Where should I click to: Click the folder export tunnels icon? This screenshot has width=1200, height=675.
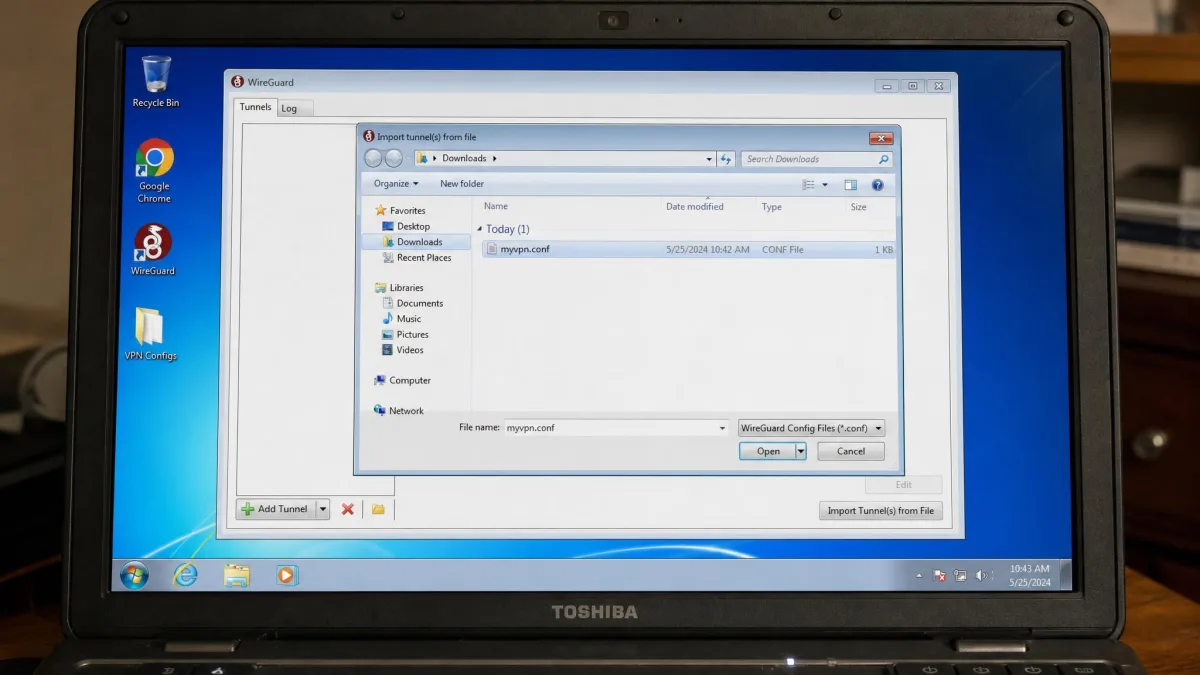tap(378, 509)
